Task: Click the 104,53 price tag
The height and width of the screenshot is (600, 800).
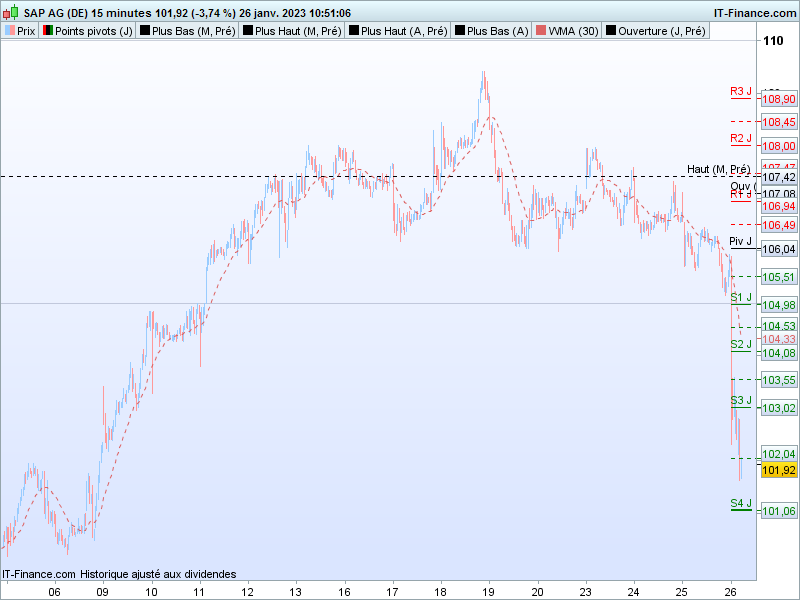Action: click(x=779, y=326)
